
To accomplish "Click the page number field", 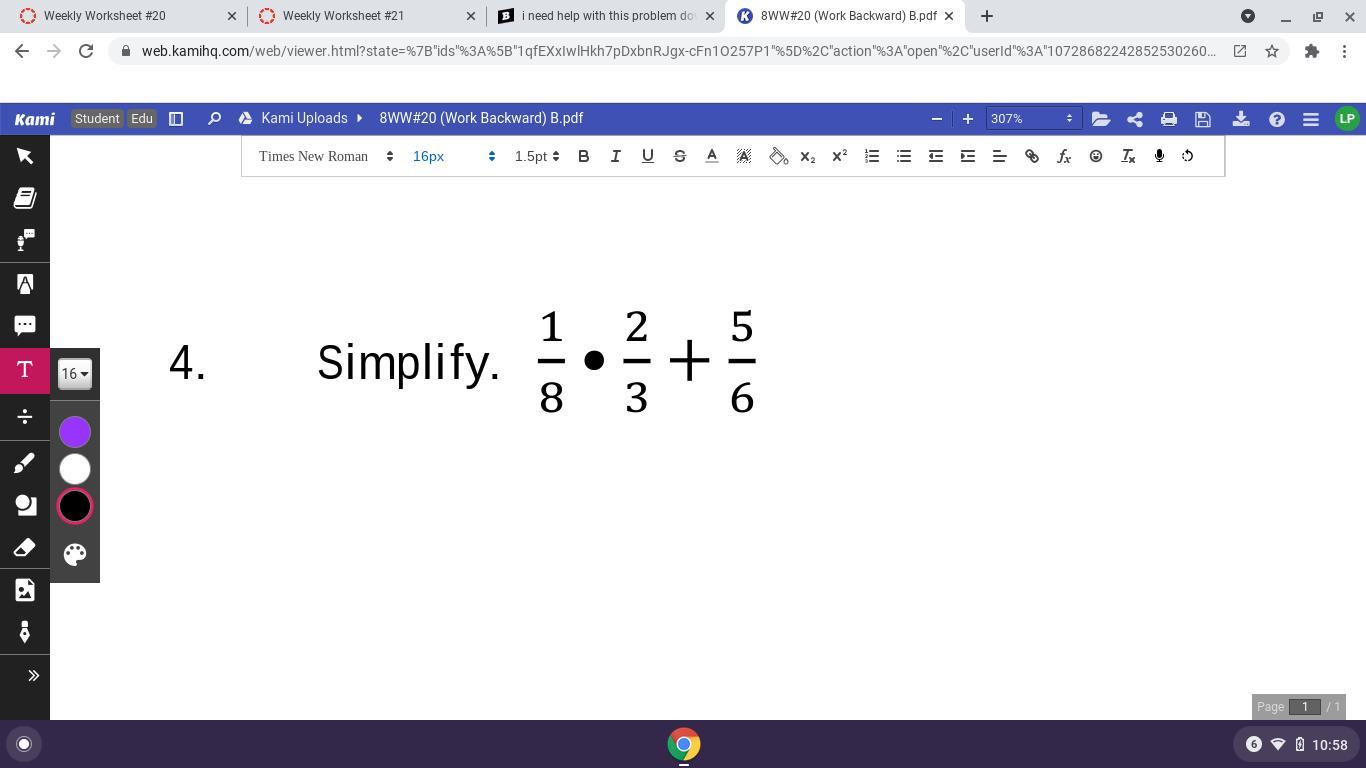I will click(1304, 707).
